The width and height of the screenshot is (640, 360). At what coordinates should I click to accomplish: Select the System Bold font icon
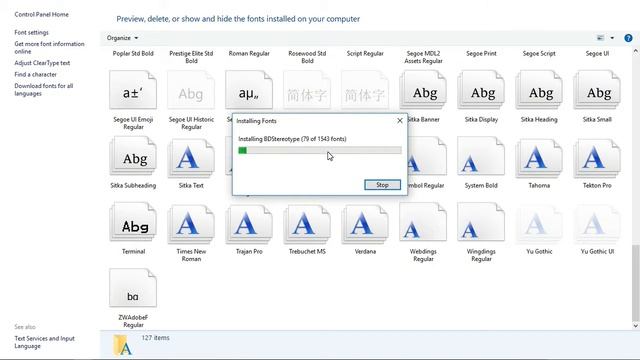(x=481, y=156)
